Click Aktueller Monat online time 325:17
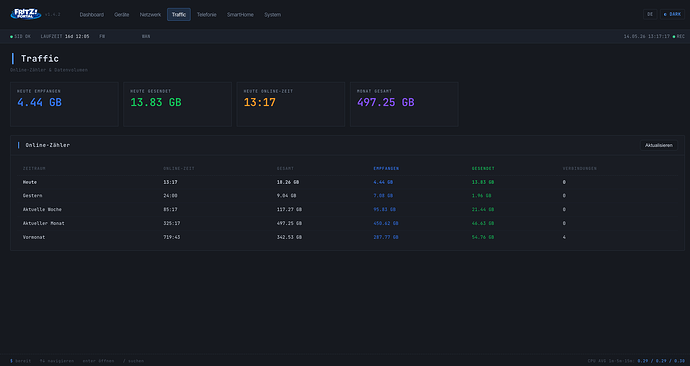 click(x=172, y=223)
